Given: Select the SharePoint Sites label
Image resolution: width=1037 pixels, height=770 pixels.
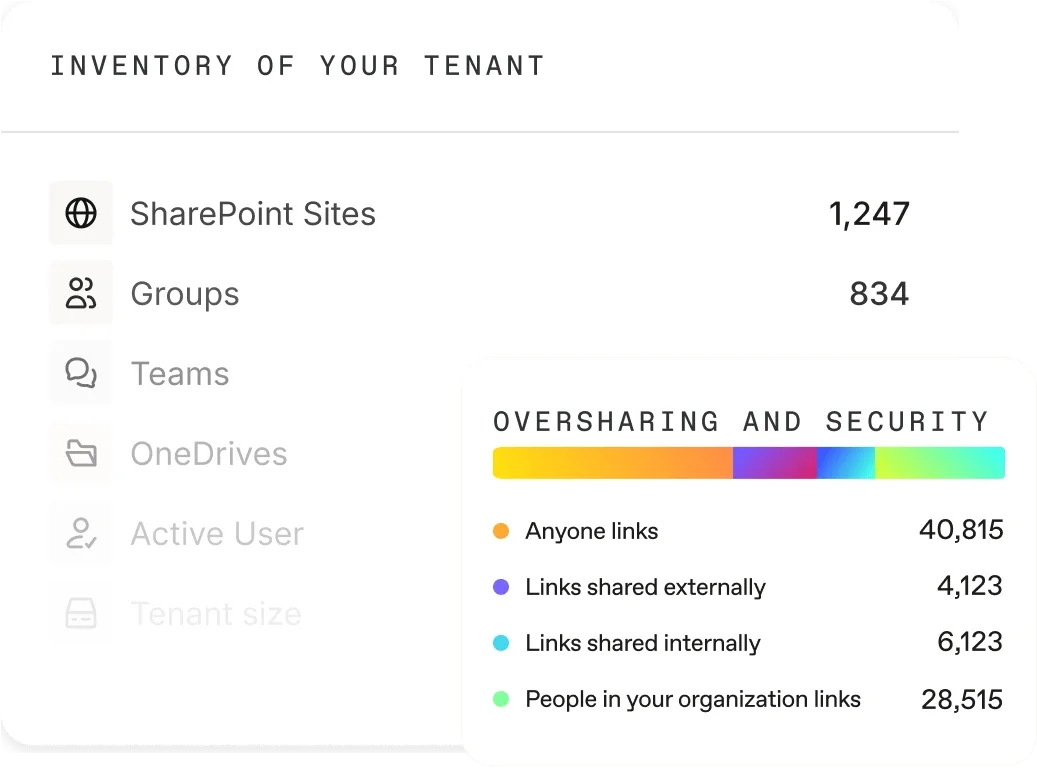Looking at the screenshot, I should [x=253, y=214].
